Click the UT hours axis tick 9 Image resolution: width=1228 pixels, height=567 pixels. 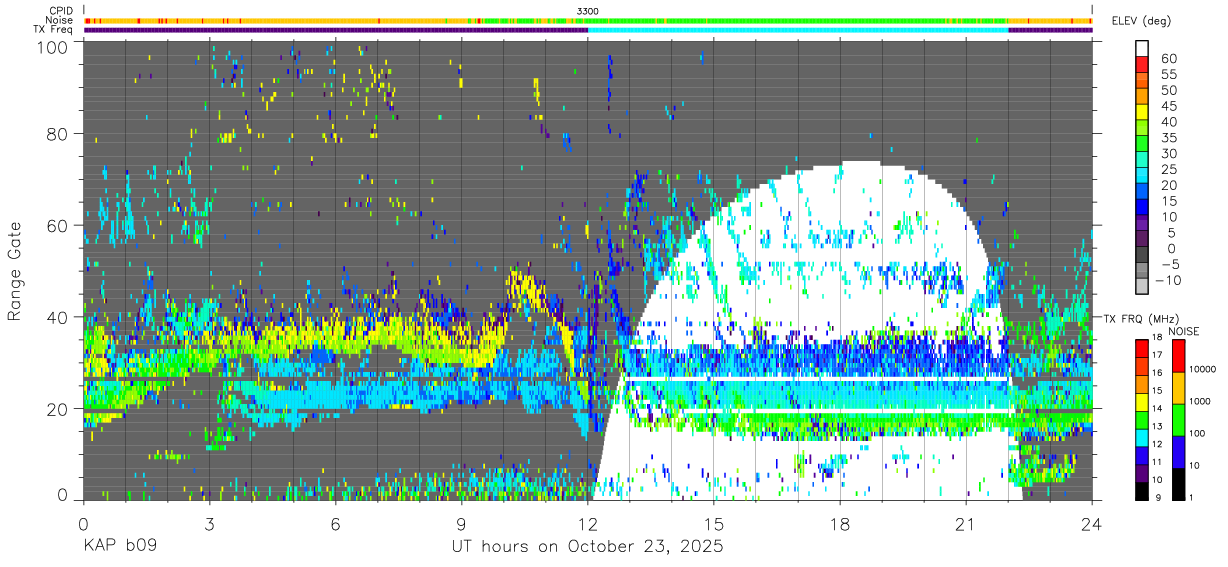(462, 524)
